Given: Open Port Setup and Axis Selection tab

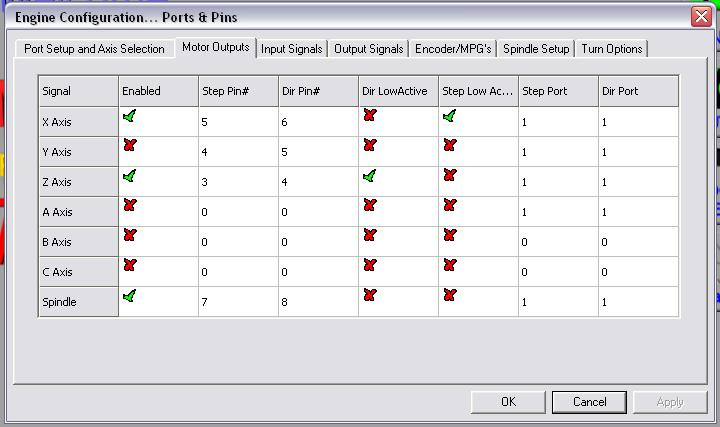Looking at the screenshot, I should pos(94,49).
